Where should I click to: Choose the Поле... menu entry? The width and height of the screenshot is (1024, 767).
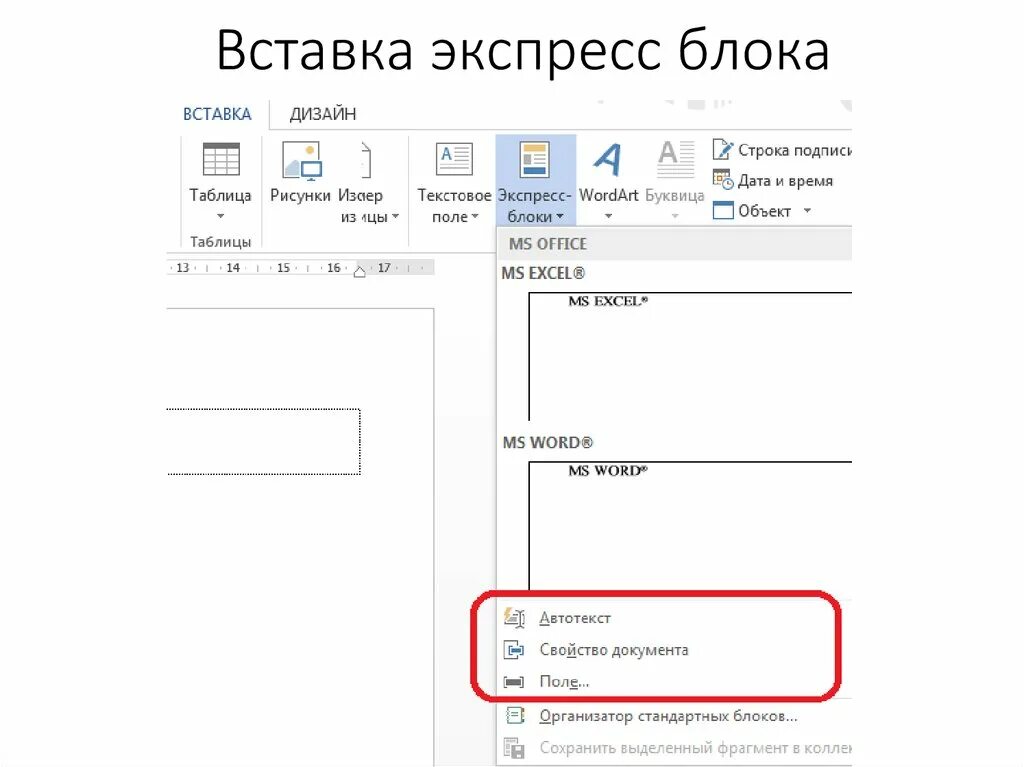pos(564,682)
